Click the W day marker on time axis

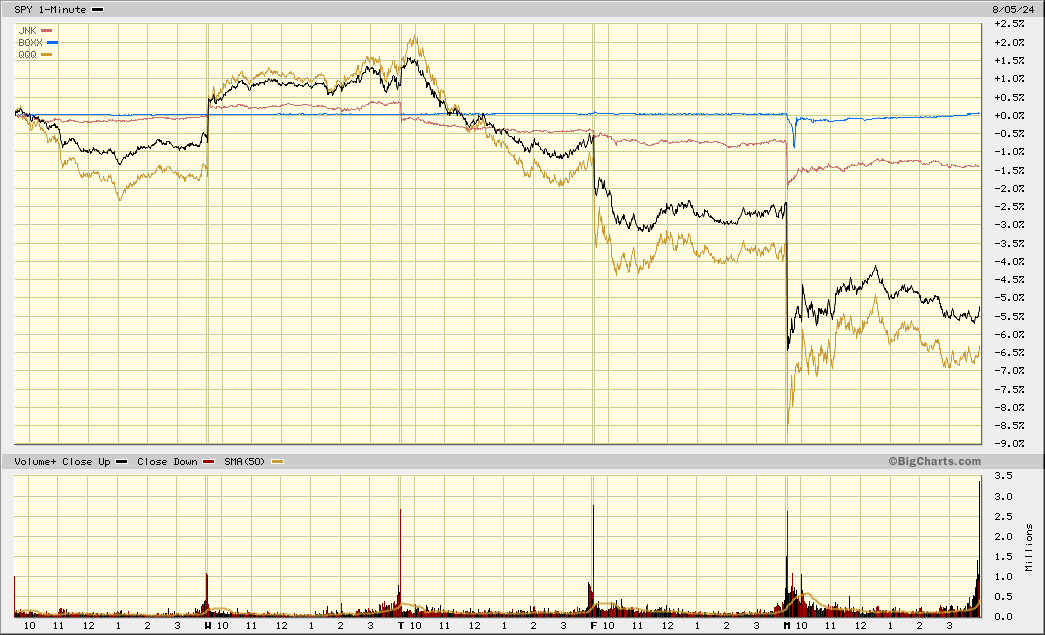coord(208,626)
